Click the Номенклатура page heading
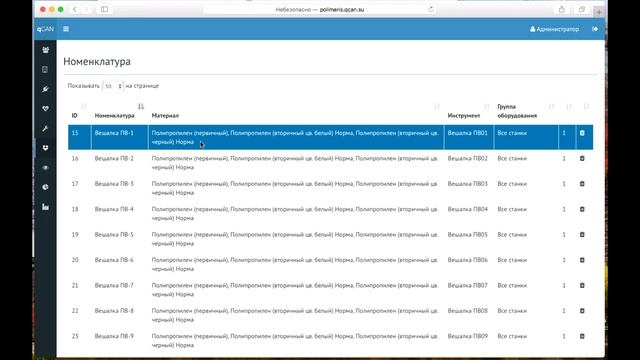This screenshot has width=640, height=360. tap(97, 62)
